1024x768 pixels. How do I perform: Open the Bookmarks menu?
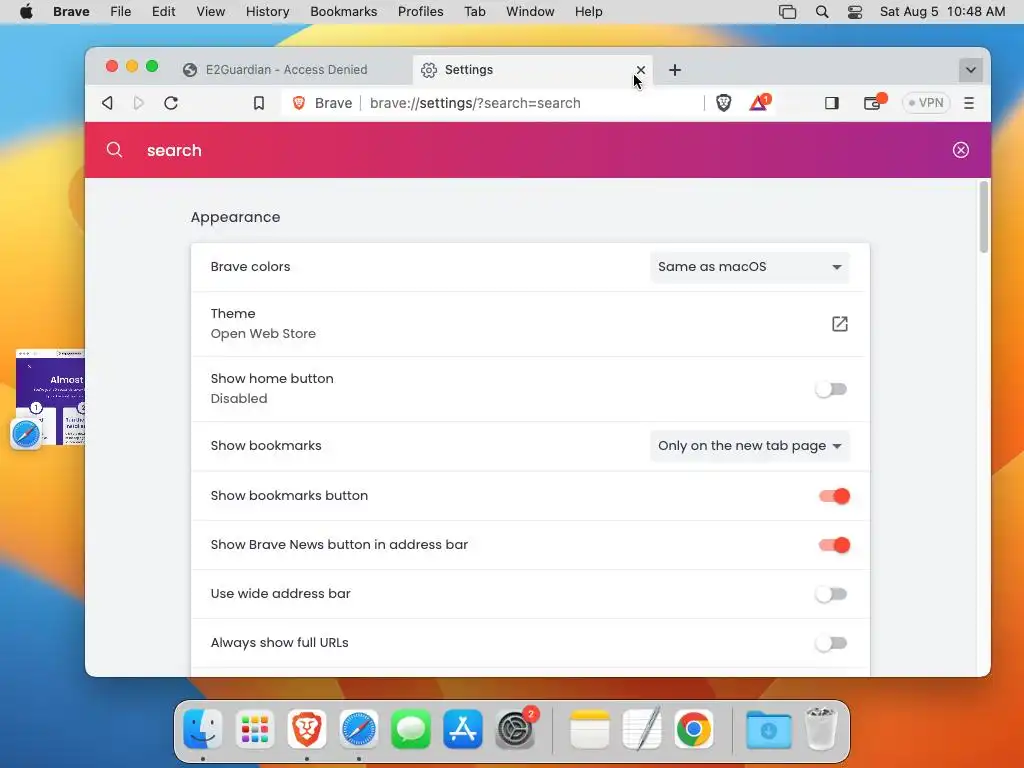pyautogui.click(x=344, y=12)
